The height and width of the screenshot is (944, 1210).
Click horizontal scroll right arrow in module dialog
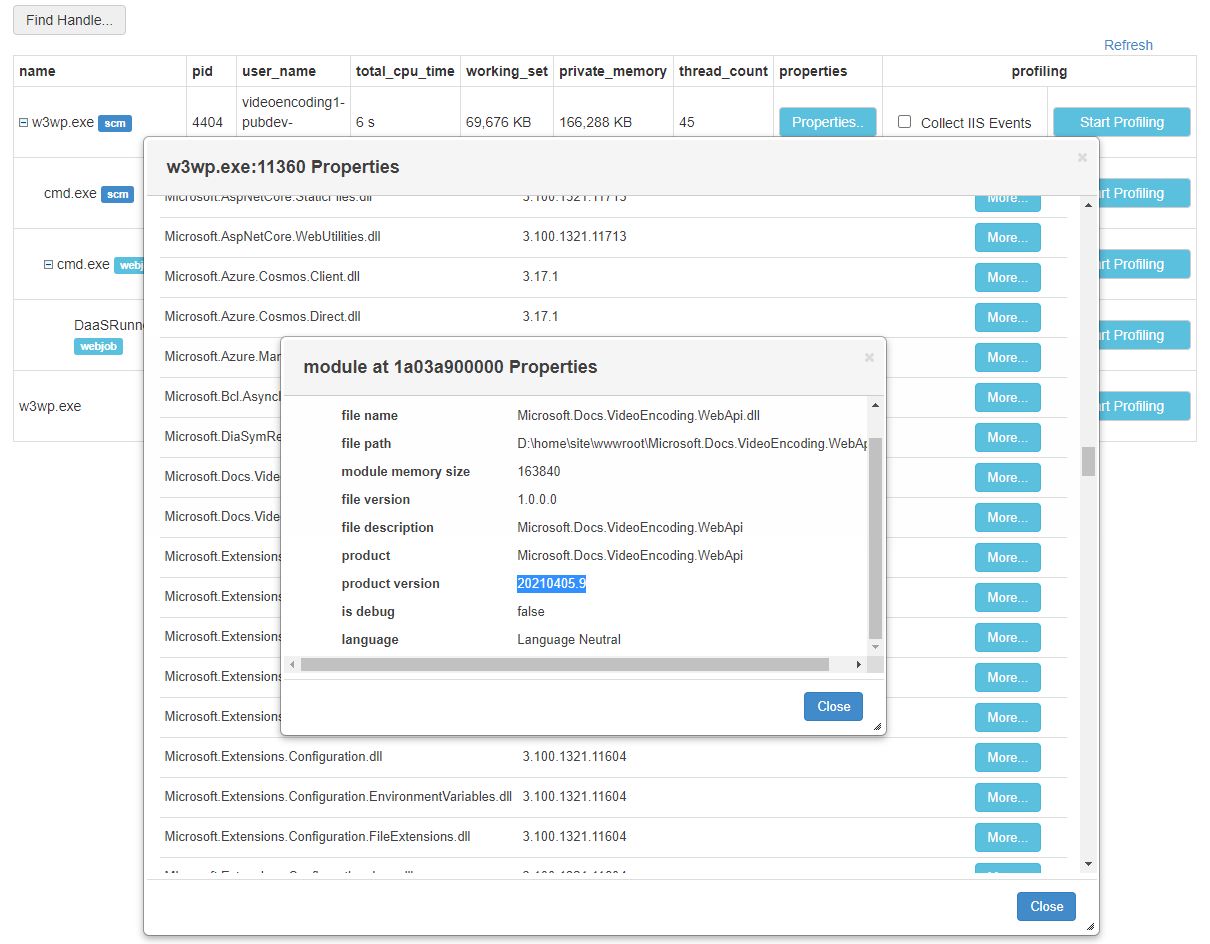858,664
